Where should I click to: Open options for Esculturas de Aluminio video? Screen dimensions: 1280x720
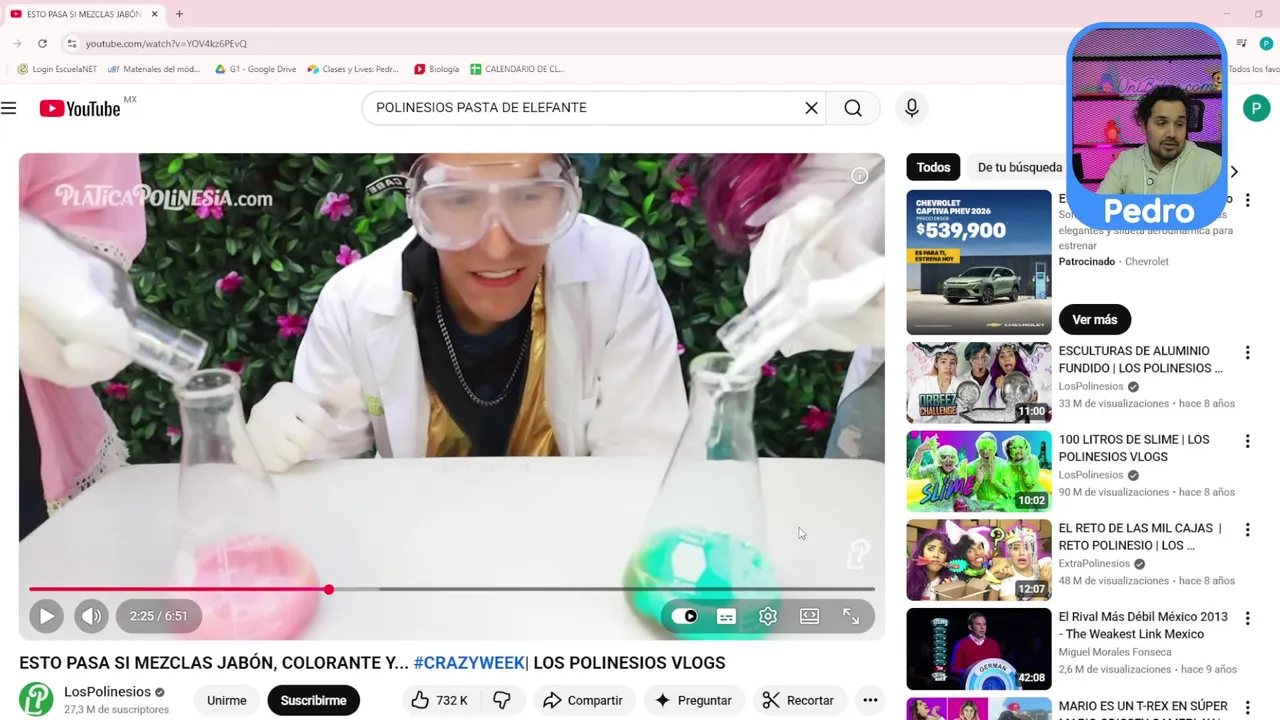point(1247,353)
